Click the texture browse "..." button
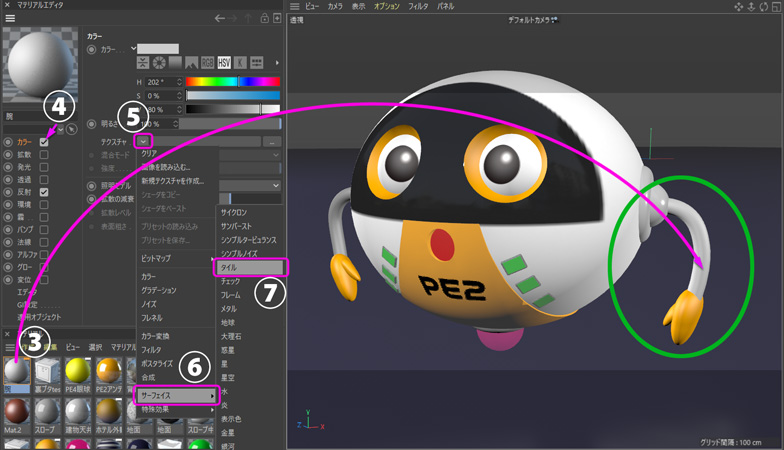Screen dimensions: 784x450 (273, 142)
